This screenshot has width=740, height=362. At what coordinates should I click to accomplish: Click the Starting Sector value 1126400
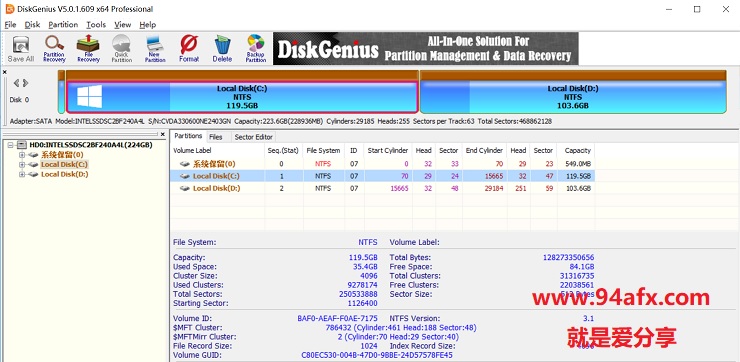point(362,303)
